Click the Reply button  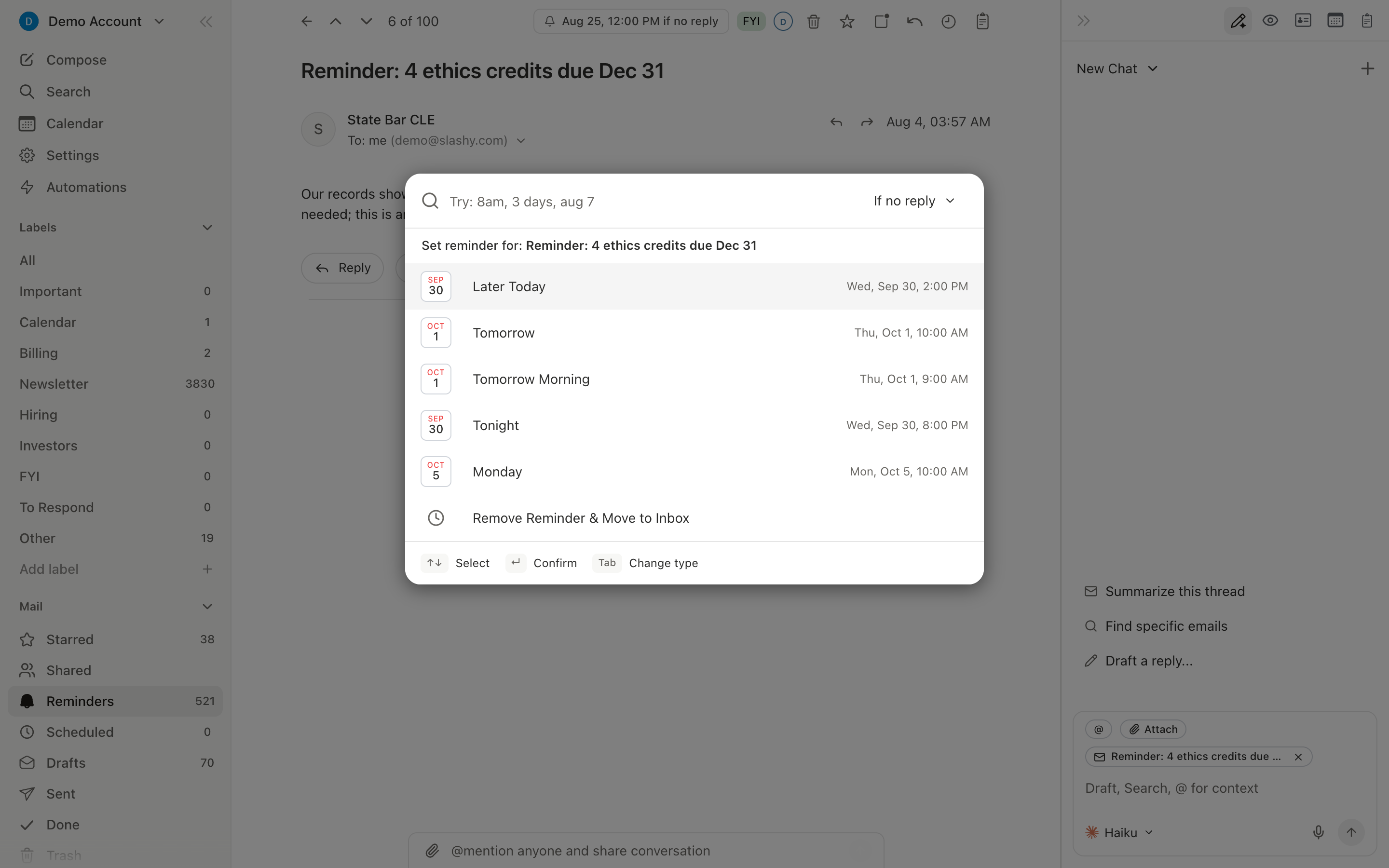point(342,268)
